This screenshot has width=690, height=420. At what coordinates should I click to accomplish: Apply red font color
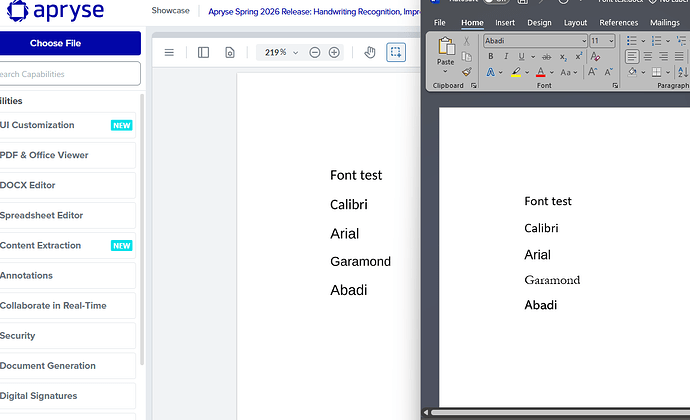[x=540, y=72]
